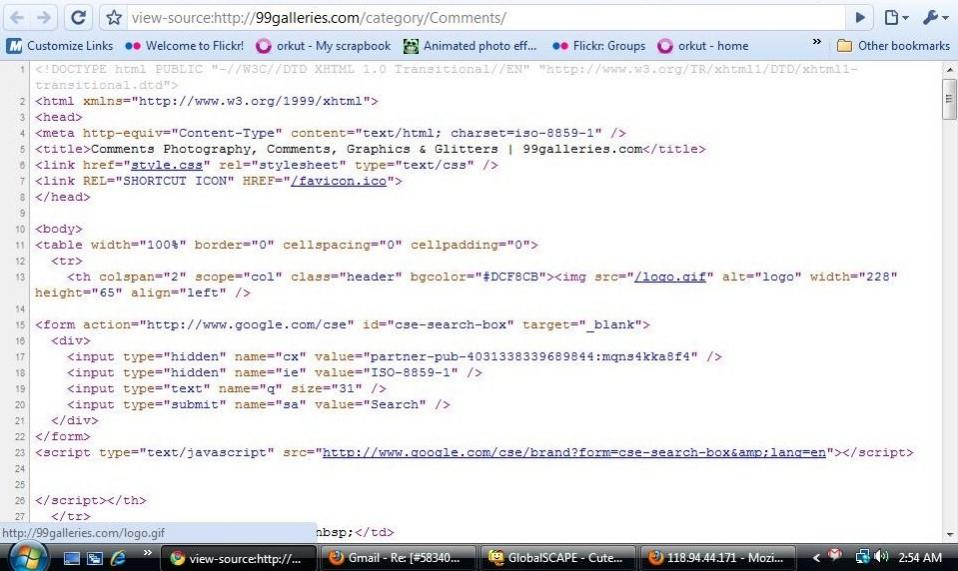Follow the google.com/cse/brand script link
Viewport: 958px width, 571px height.
click(574, 453)
